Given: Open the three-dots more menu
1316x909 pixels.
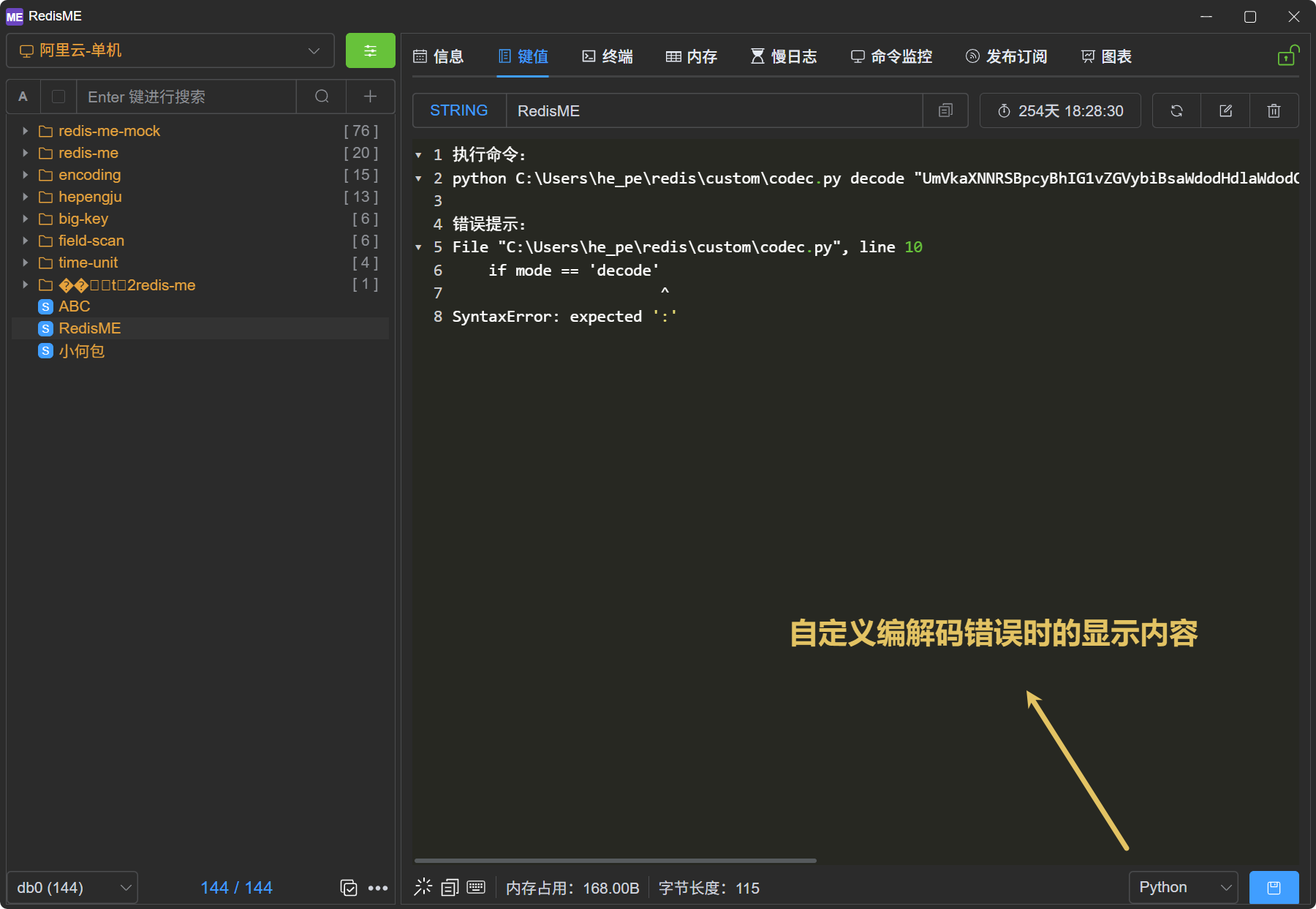Looking at the screenshot, I should [378, 888].
